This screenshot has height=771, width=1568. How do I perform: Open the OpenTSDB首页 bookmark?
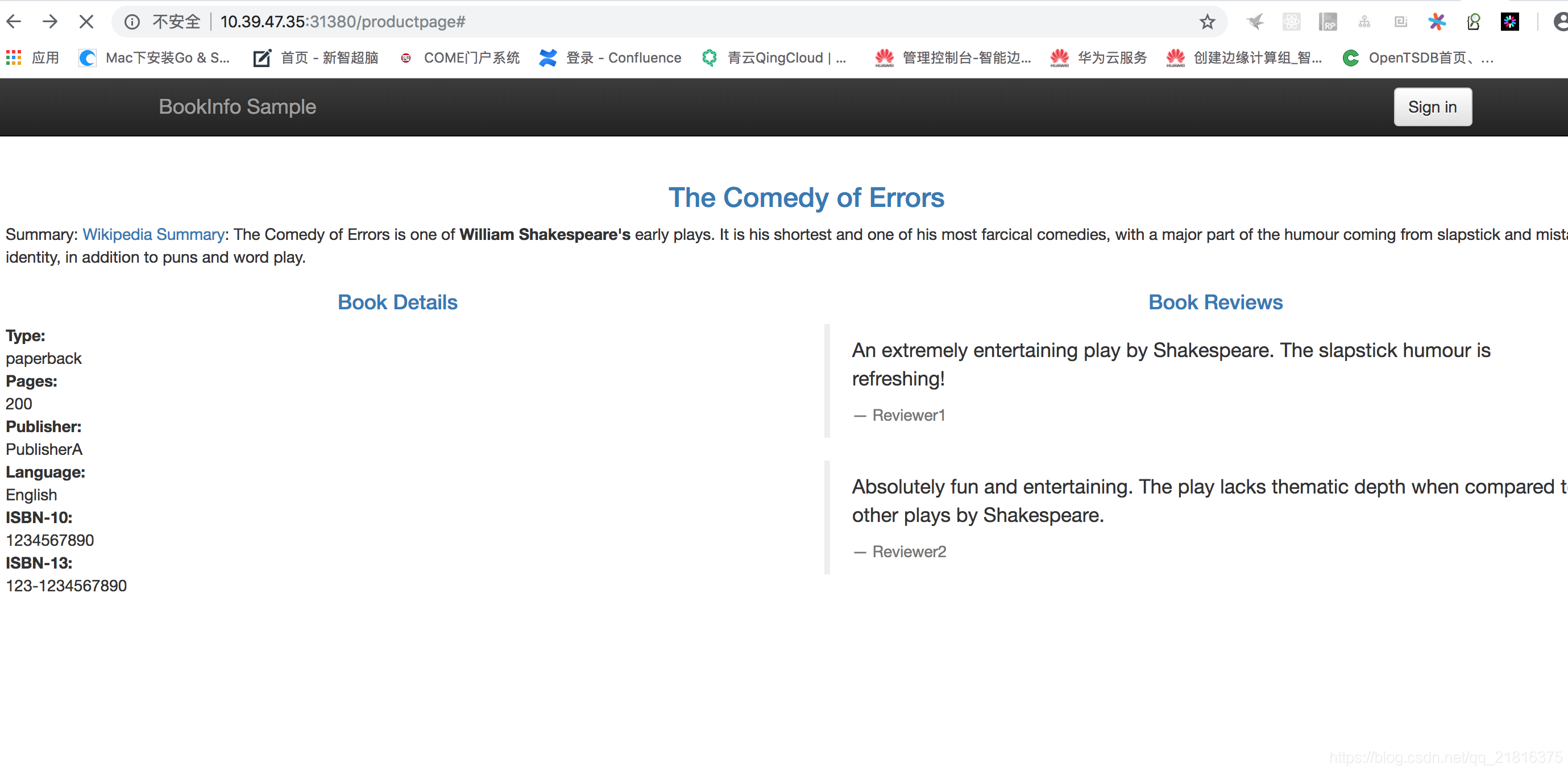click(1418, 58)
